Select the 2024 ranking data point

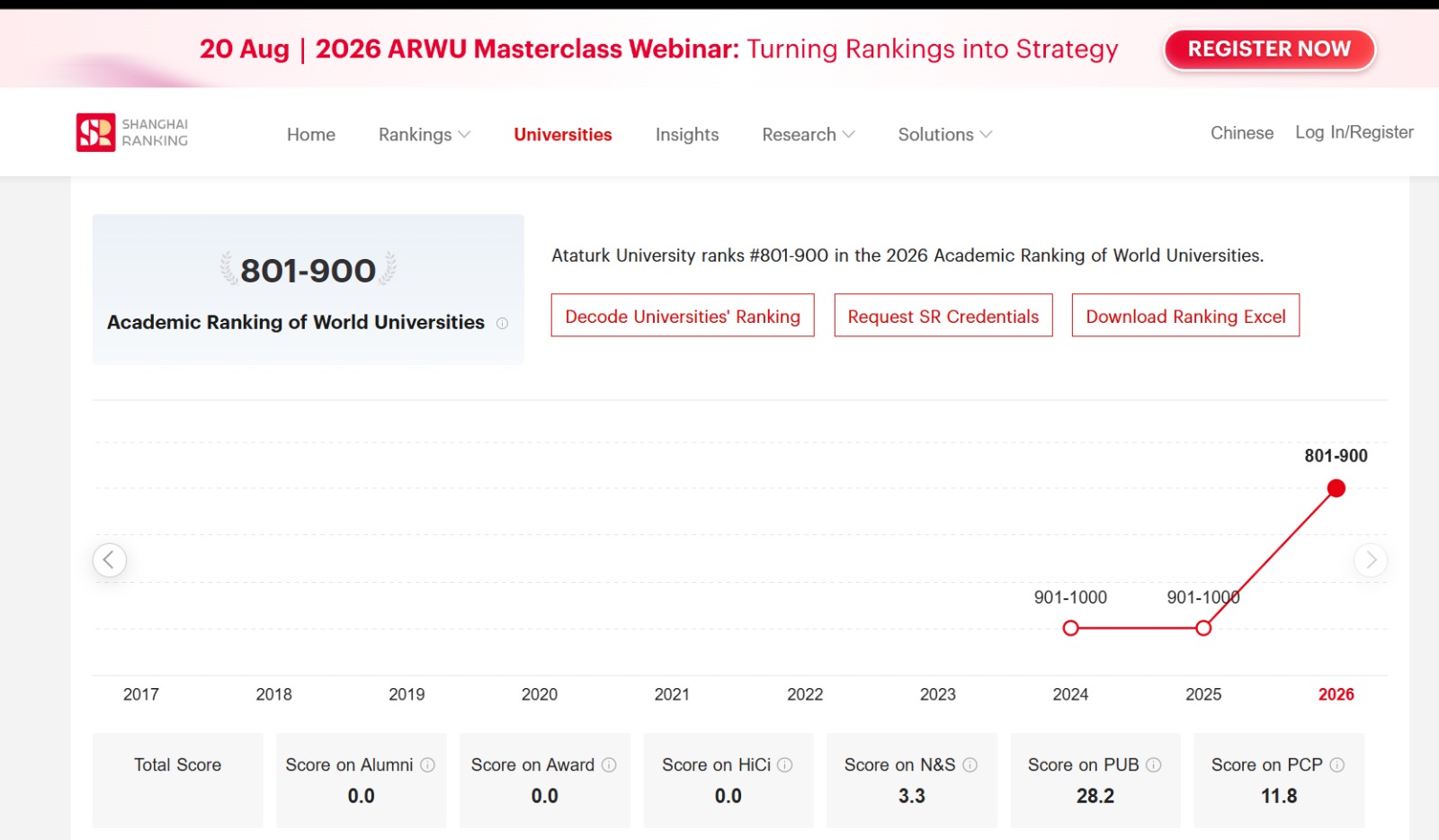(x=1070, y=629)
